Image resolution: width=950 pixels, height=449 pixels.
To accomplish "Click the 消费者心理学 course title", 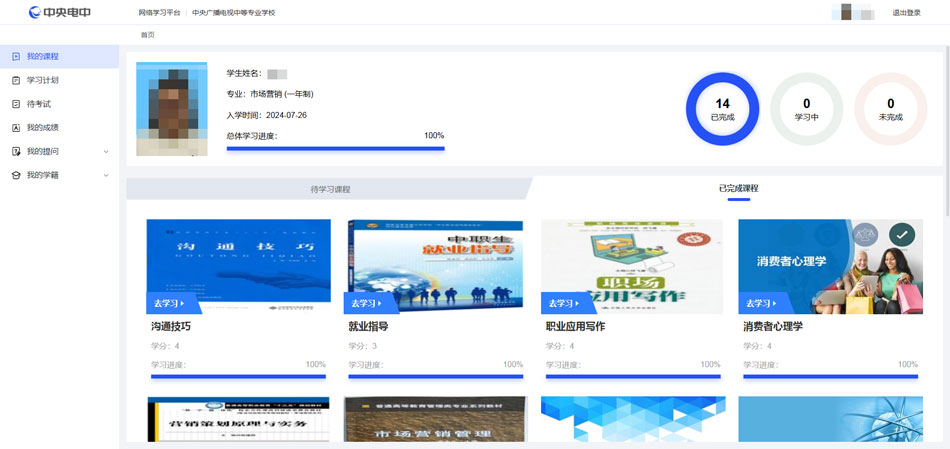I will pos(773,327).
